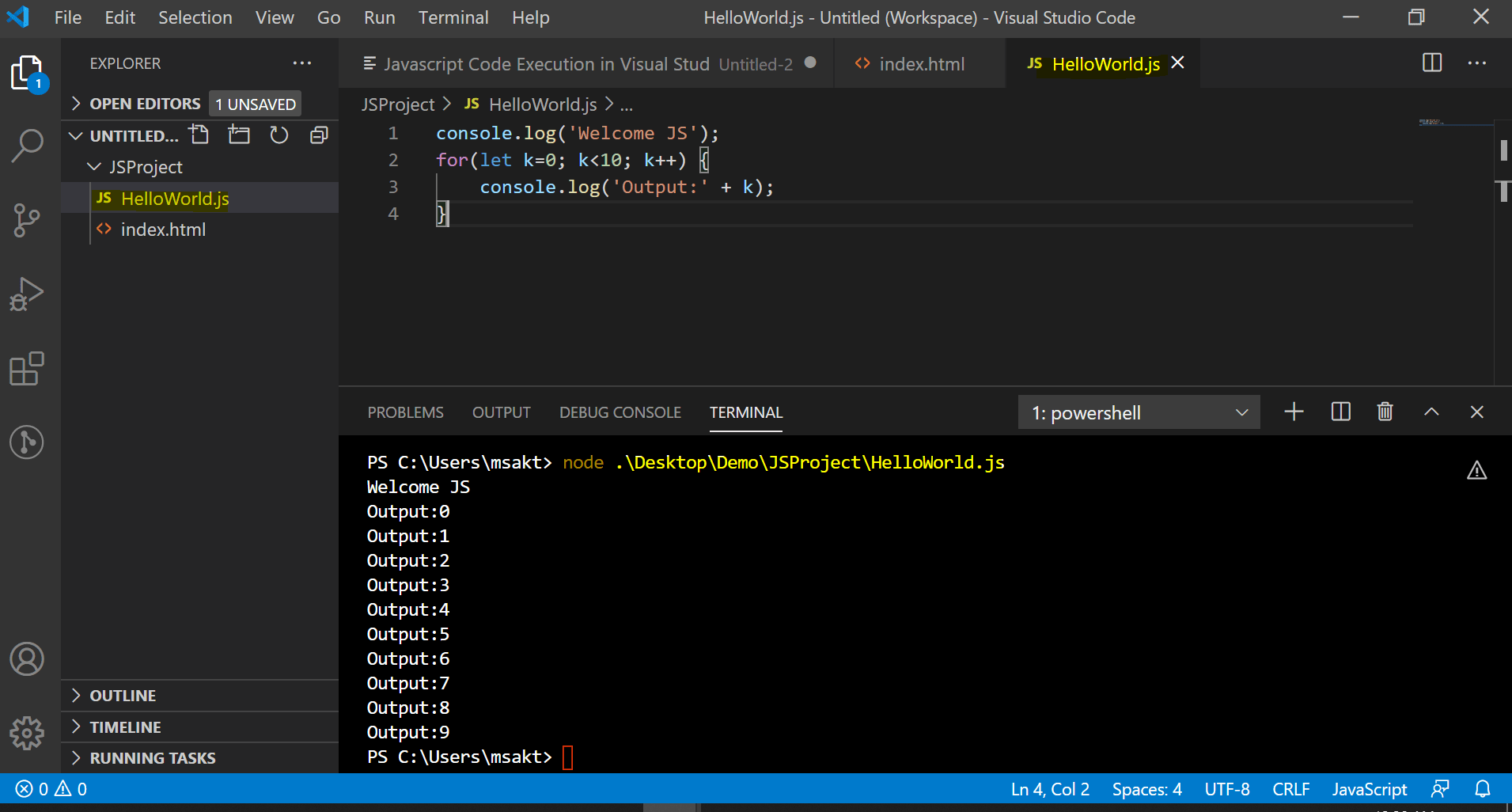Image resolution: width=1512 pixels, height=812 pixels.
Task: Open the Search view
Action: coord(28,146)
